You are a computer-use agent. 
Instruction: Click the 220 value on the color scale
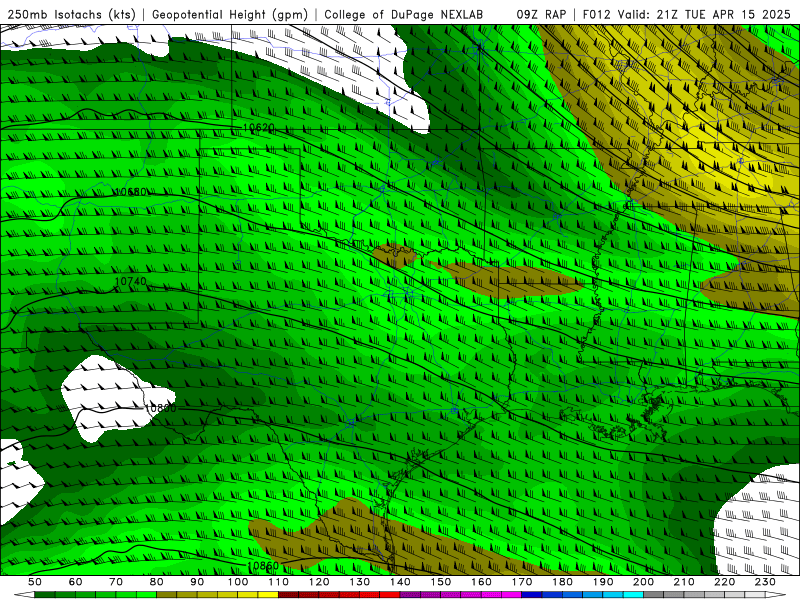click(x=724, y=582)
